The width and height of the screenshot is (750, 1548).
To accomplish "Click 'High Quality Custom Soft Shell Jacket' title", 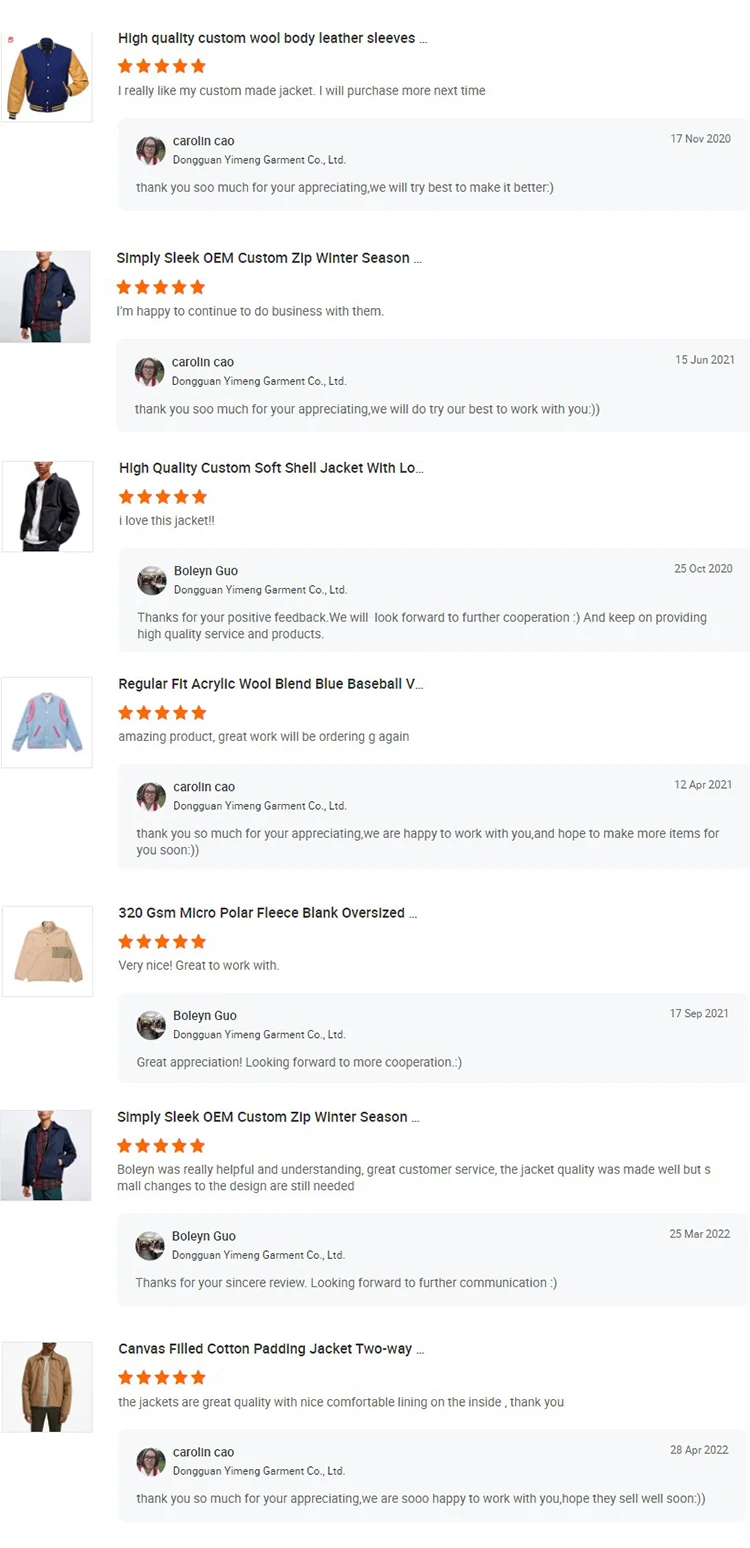I will point(271,468).
